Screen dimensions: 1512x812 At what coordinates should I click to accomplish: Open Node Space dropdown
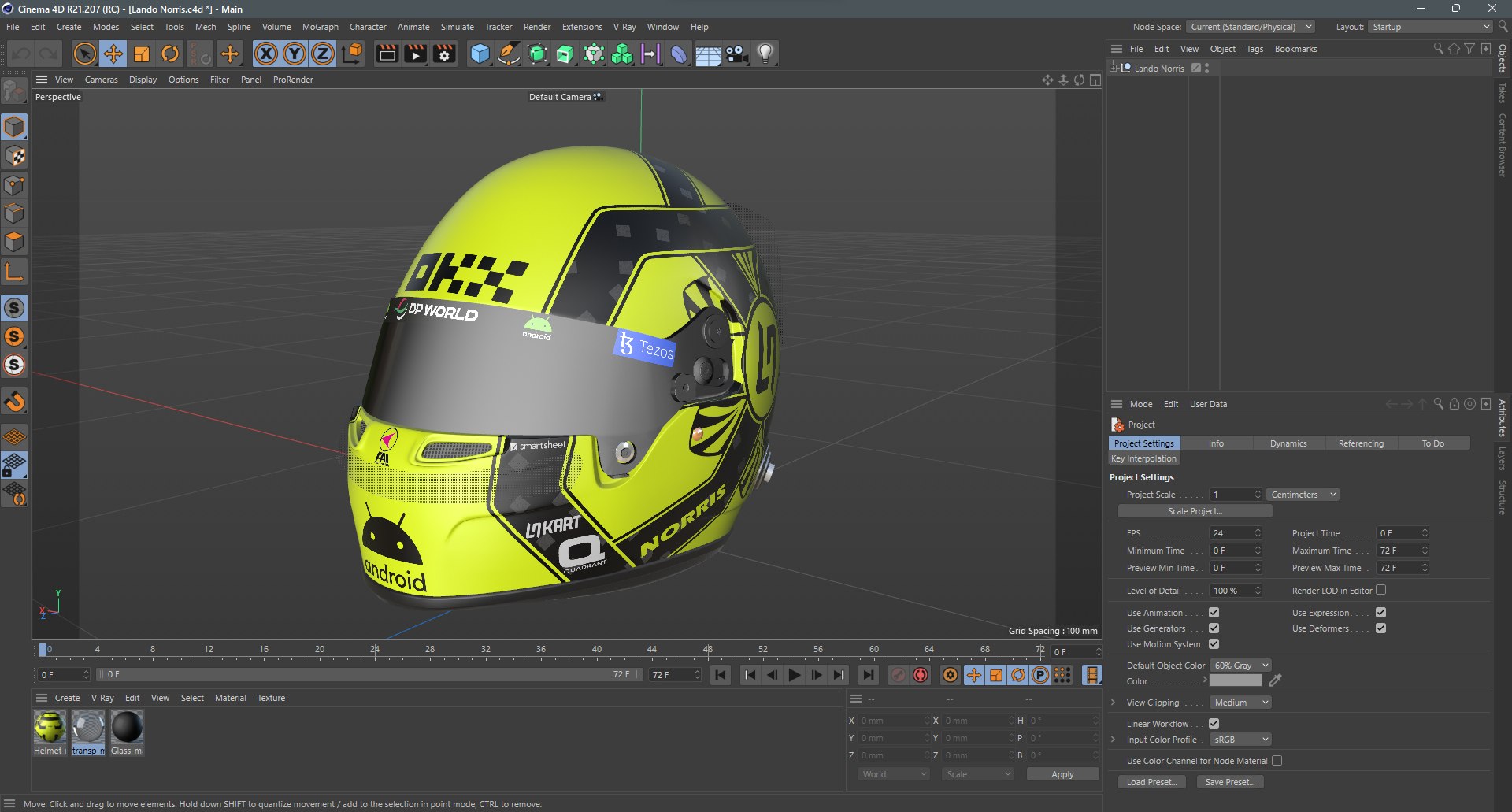pyautogui.click(x=1251, y=27)
